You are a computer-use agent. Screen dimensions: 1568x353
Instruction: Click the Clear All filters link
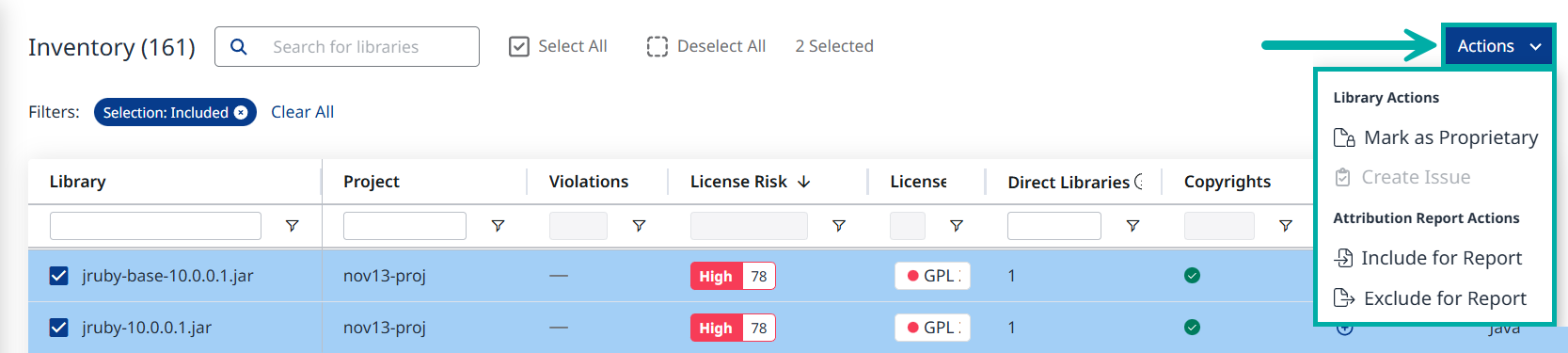[302, 112]
